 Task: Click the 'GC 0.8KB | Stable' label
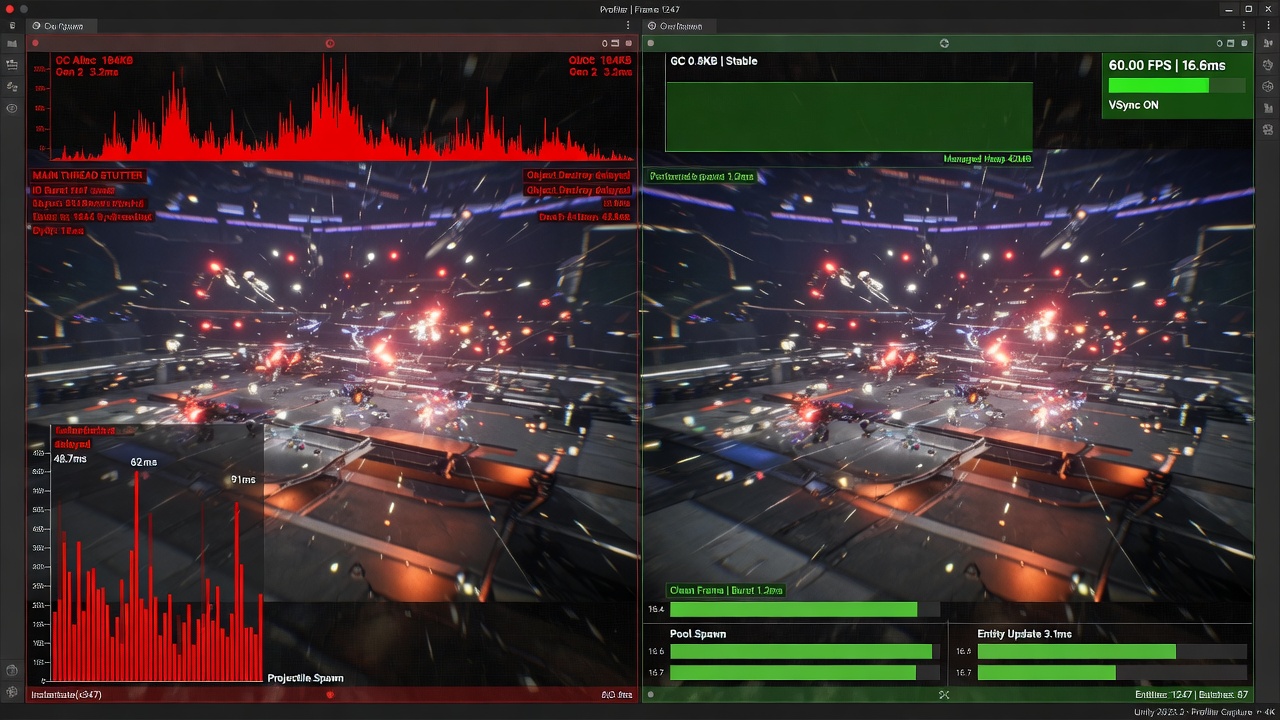coord(713,61)
